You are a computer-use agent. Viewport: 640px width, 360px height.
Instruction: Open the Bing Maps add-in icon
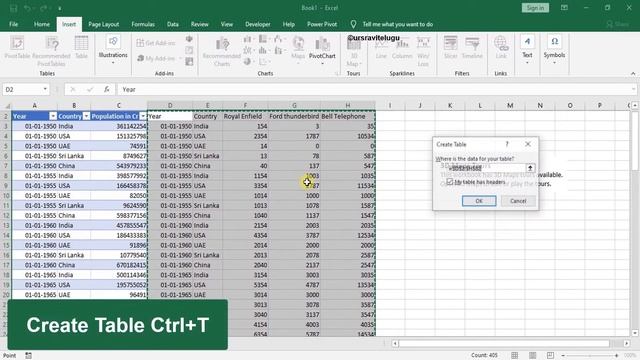pos(189,50)
